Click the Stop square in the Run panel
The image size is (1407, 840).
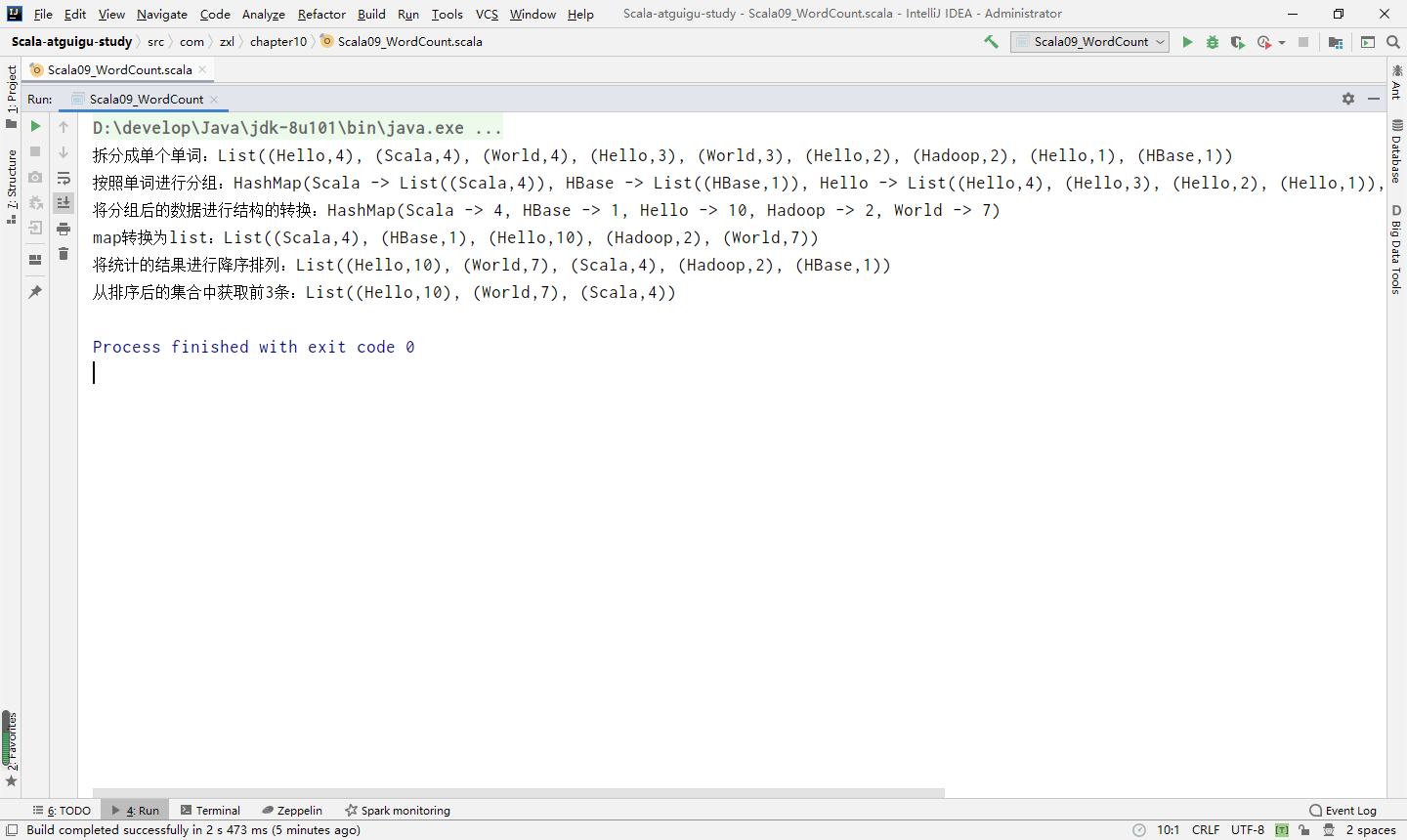(x=35, y=151)
